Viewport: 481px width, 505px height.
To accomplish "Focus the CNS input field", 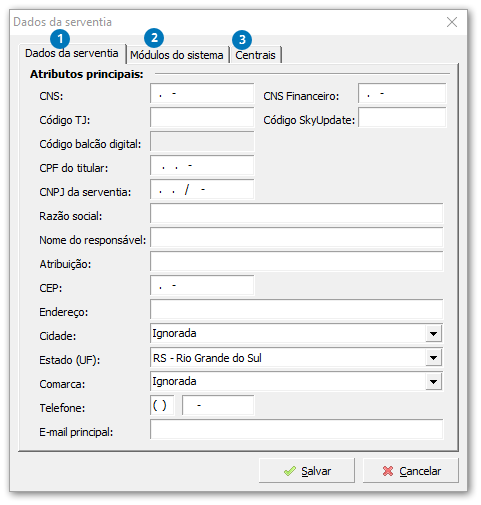I will (x=202, y=93).
